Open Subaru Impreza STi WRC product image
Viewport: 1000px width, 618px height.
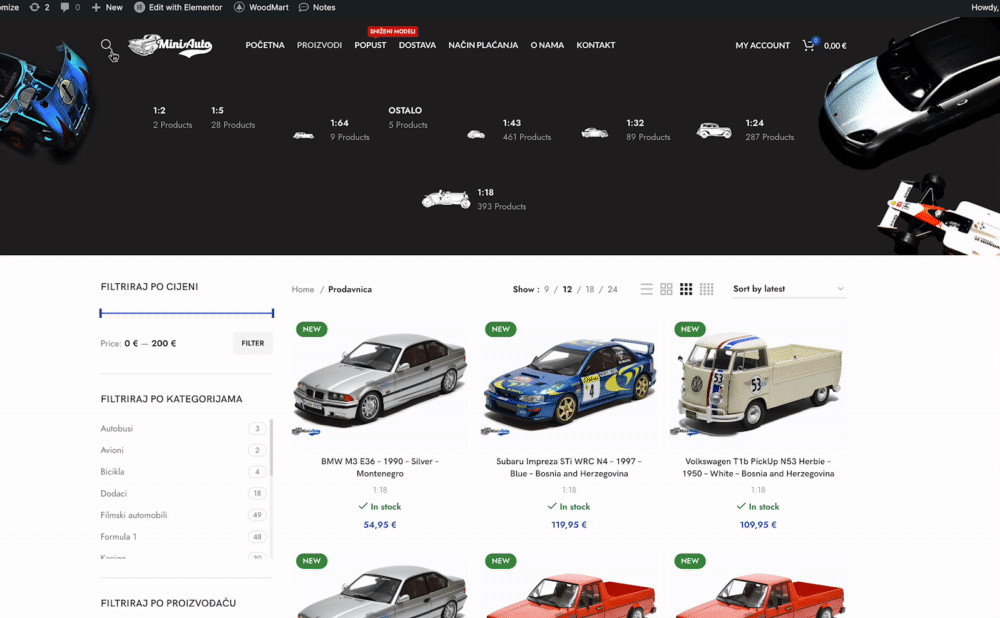pos(569,383)
